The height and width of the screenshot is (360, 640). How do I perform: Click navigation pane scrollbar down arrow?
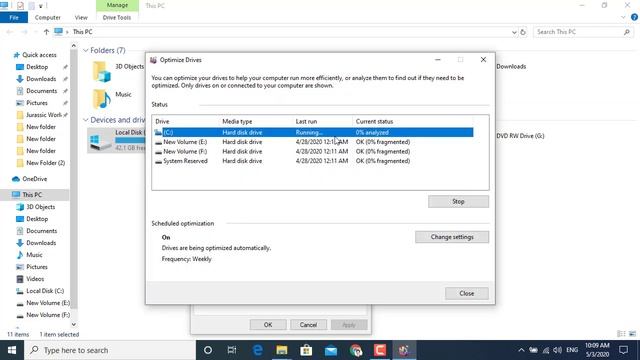73,324
